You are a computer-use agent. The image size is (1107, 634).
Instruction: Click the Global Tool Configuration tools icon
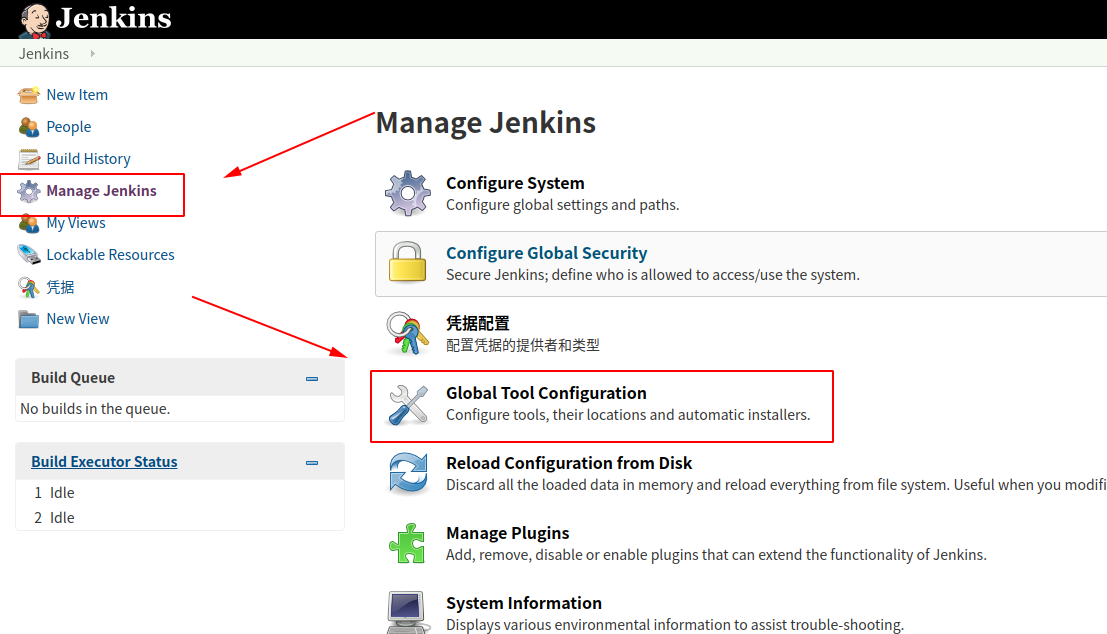click(x=408, y=405)
